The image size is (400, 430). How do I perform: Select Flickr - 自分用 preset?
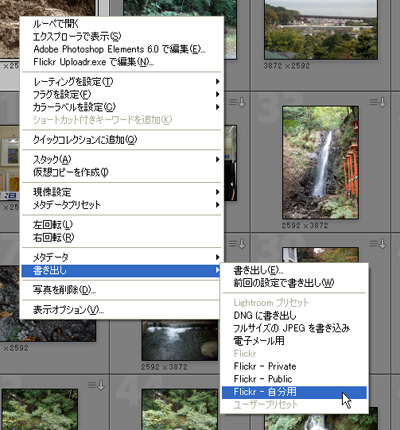(x=294, y=392)
